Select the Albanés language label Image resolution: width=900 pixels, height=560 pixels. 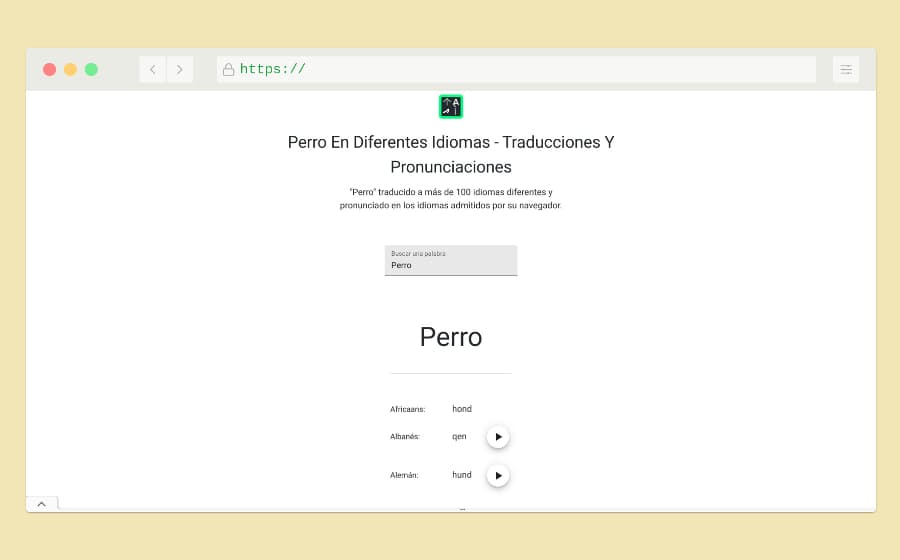coord(405,437)
